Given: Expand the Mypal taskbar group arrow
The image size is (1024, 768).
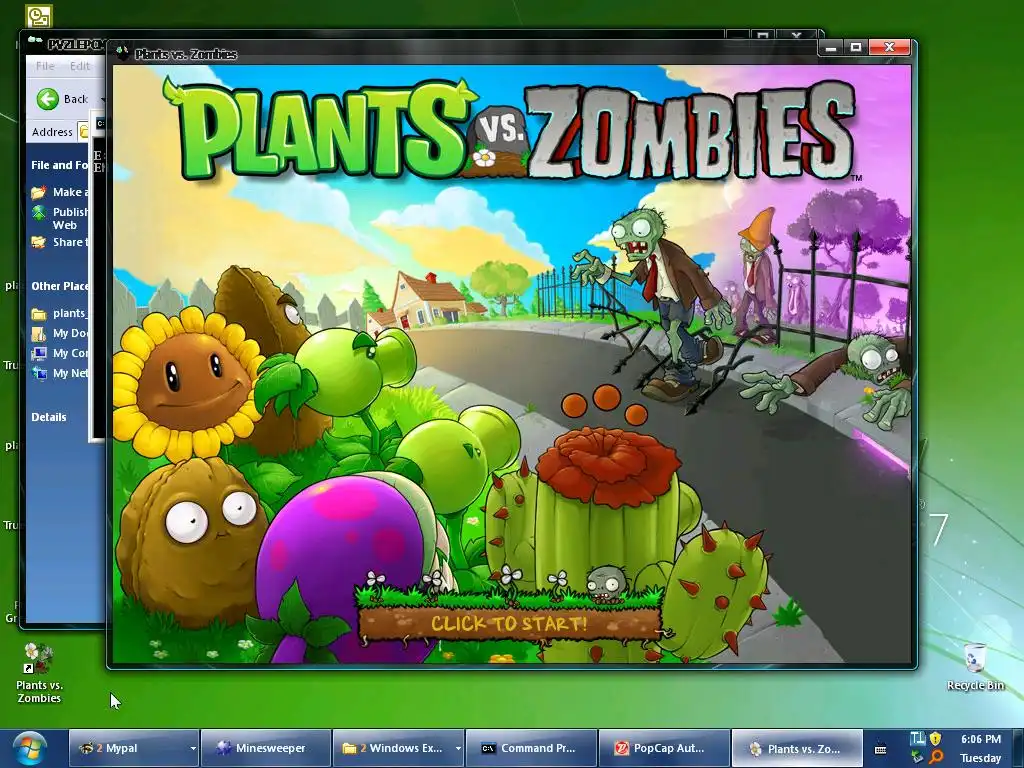Looking at the screenshot, I should [x=193, y=748].
